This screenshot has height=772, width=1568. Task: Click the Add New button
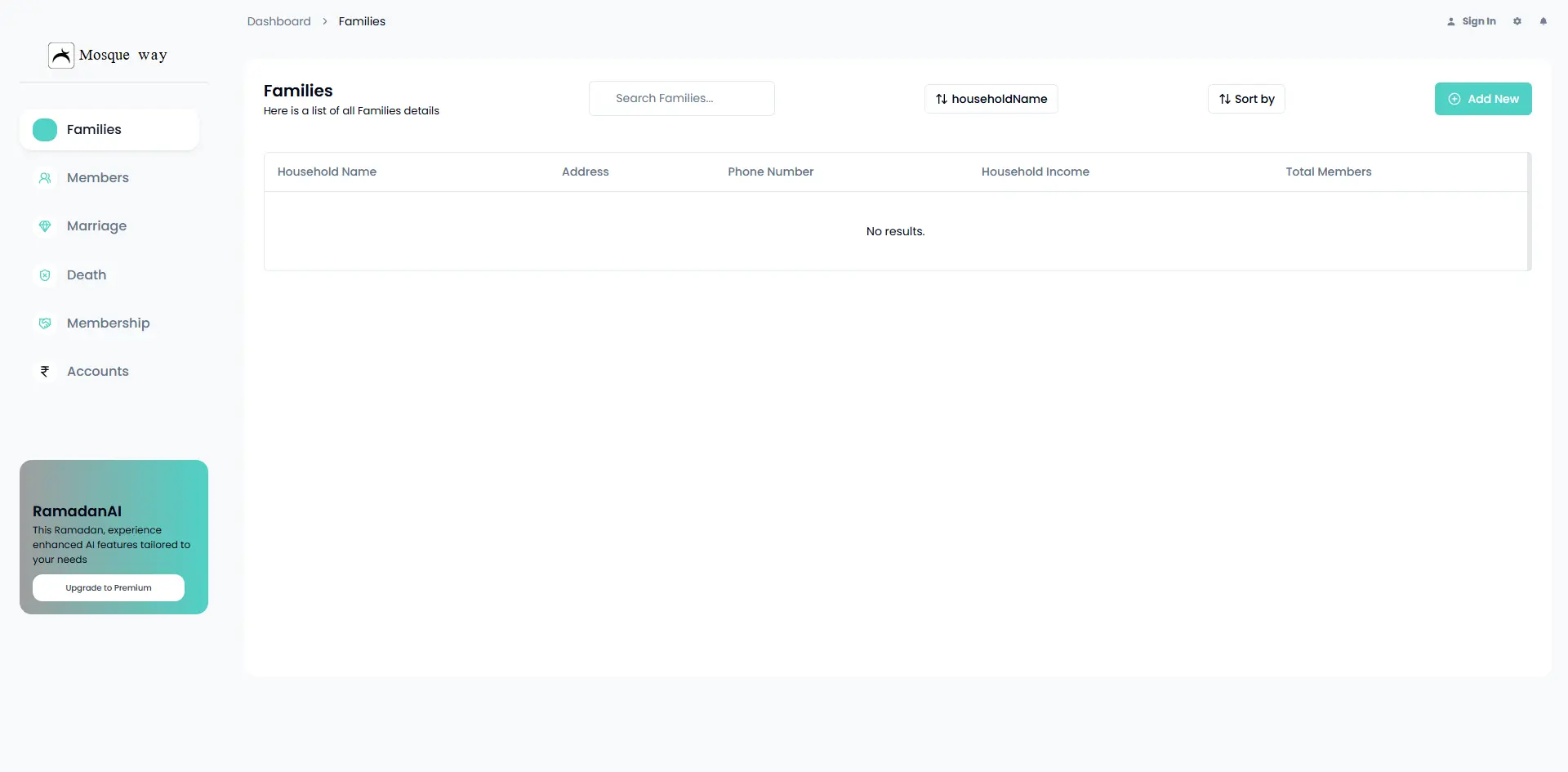pos(1483,98)
